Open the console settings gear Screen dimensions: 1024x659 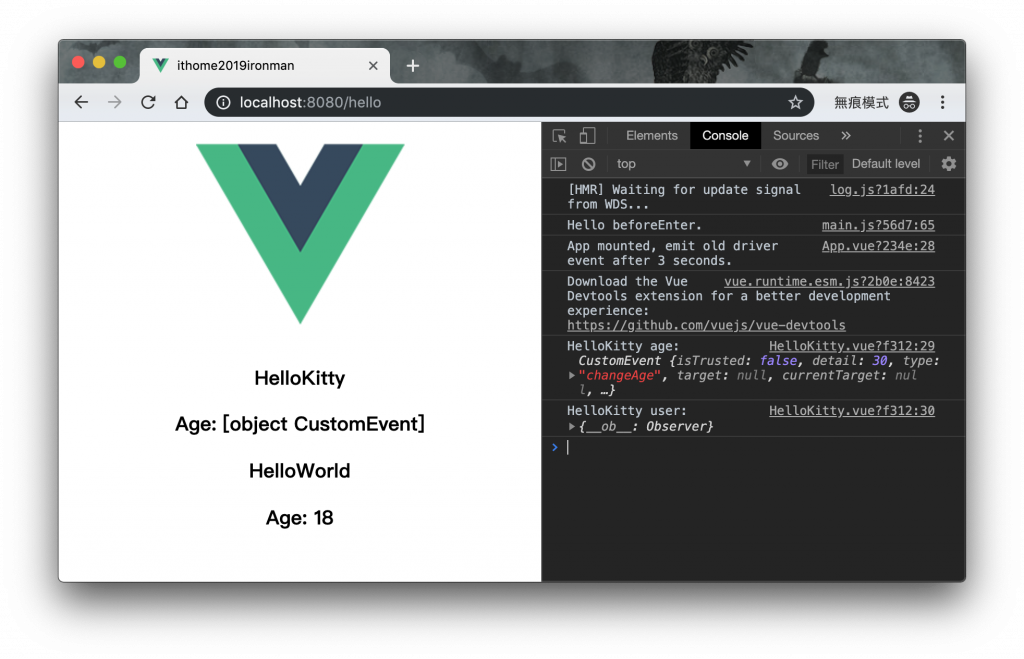point(948,164)
